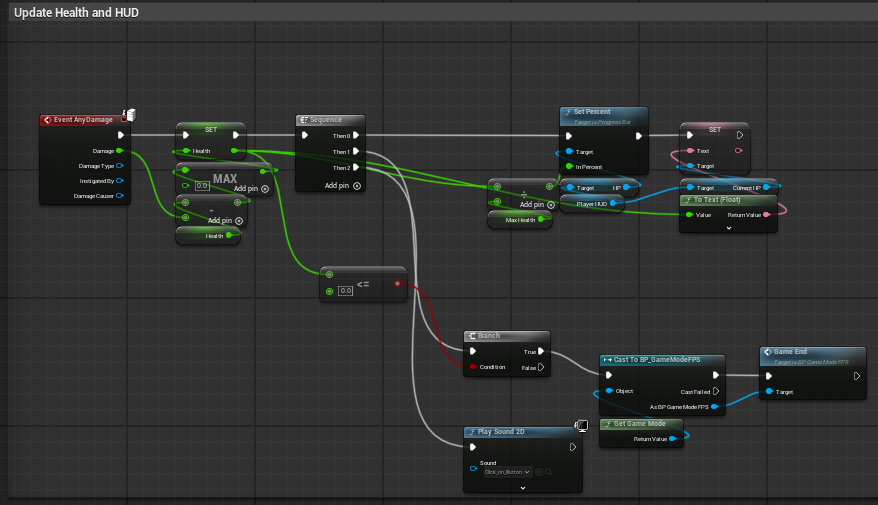Click the Branch node icon
The image size is (878, 505).
pyautogui.click(x=472, y=336)
